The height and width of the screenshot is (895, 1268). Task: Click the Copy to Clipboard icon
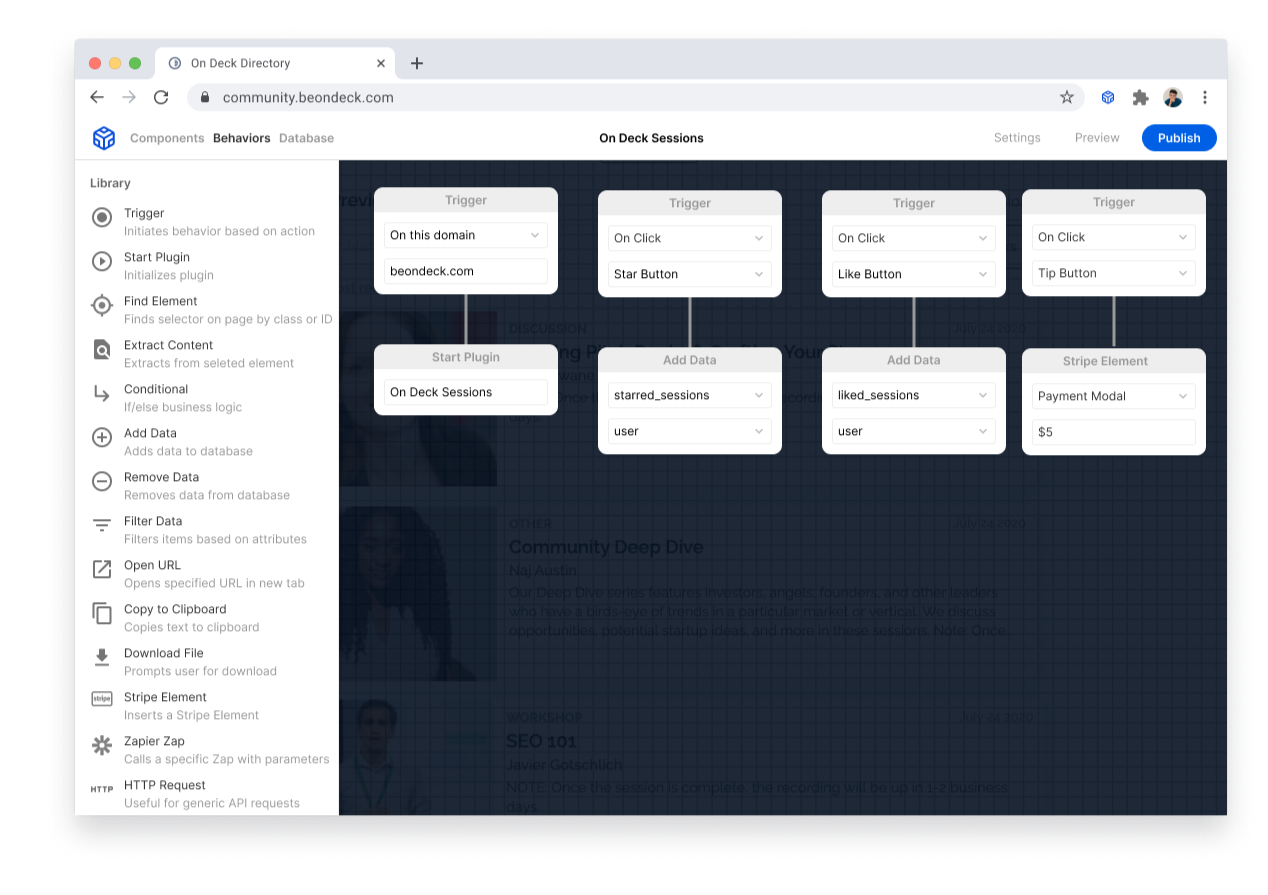coord(101,613)
